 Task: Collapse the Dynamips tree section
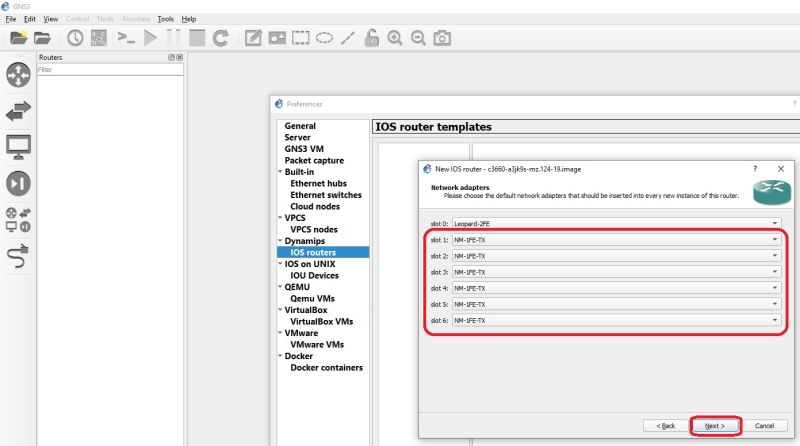280,241
